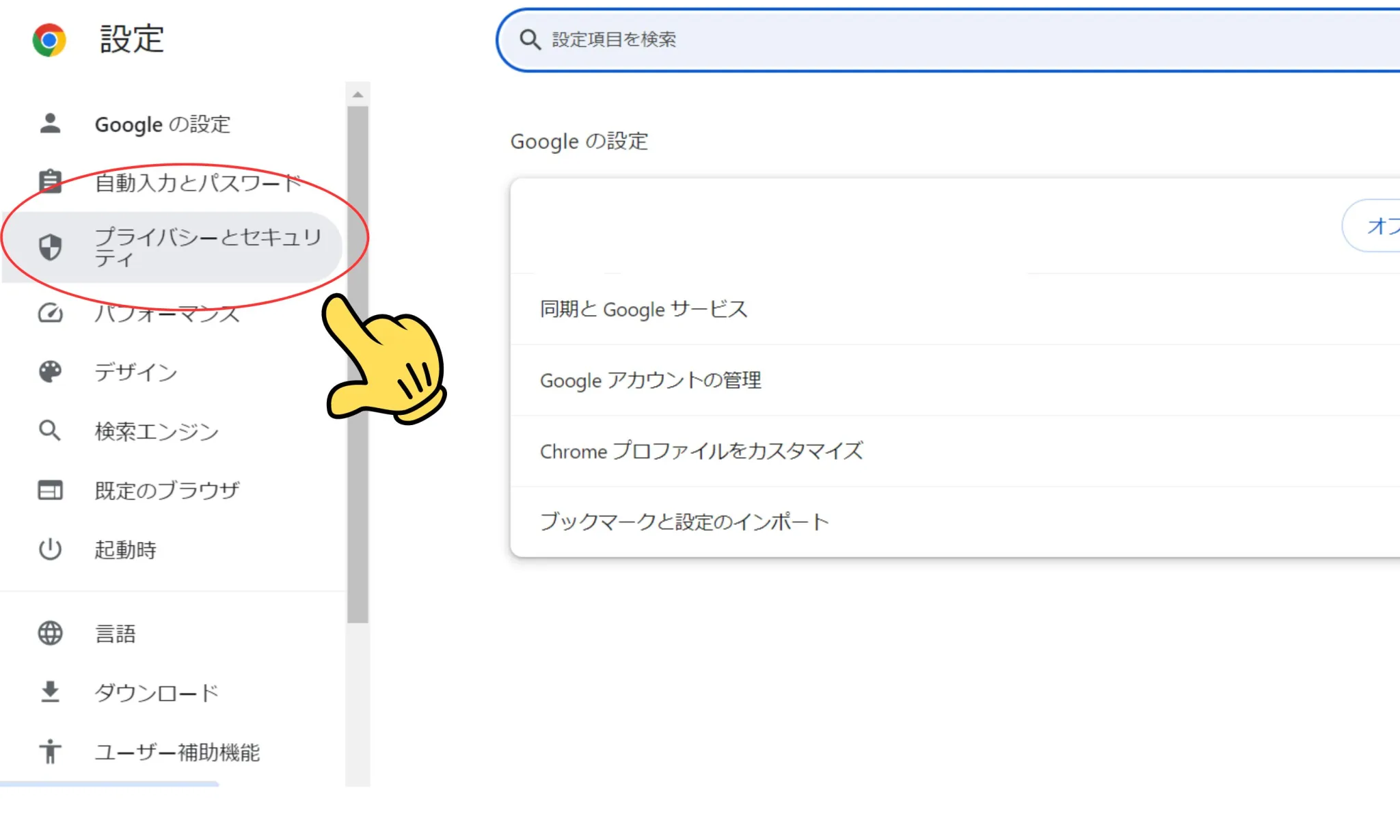Viewport: 1400px width, 840px height.
Task: Click the magnifier icon beside 検索エンジン
Action: pyautogui.click(x=50, y=431)
